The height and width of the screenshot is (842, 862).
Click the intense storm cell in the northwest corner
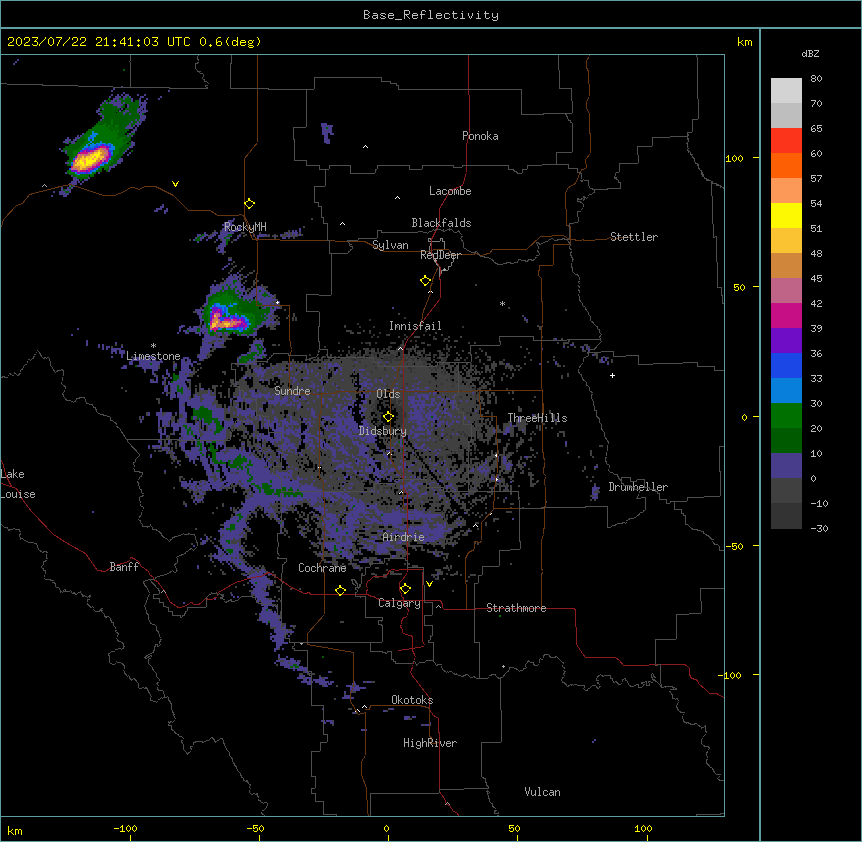(90, 159)
